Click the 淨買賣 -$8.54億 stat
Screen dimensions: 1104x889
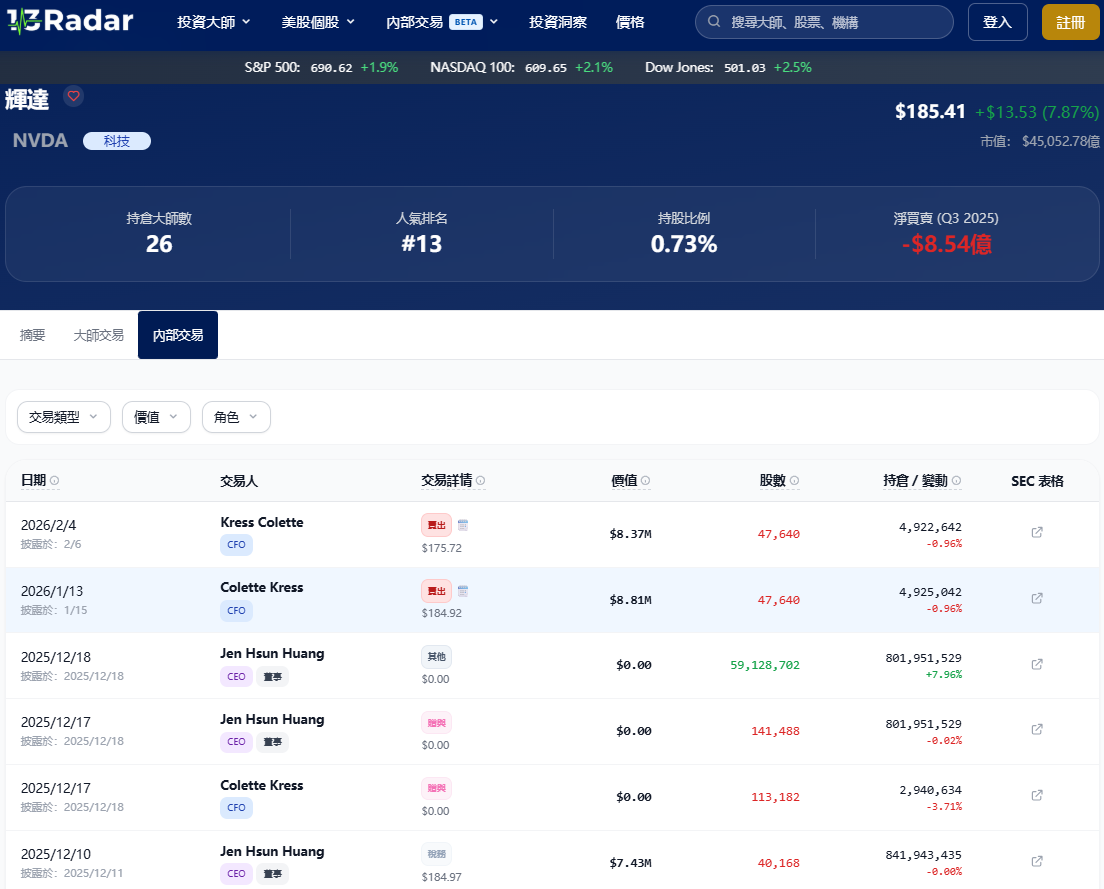point(946,234)
